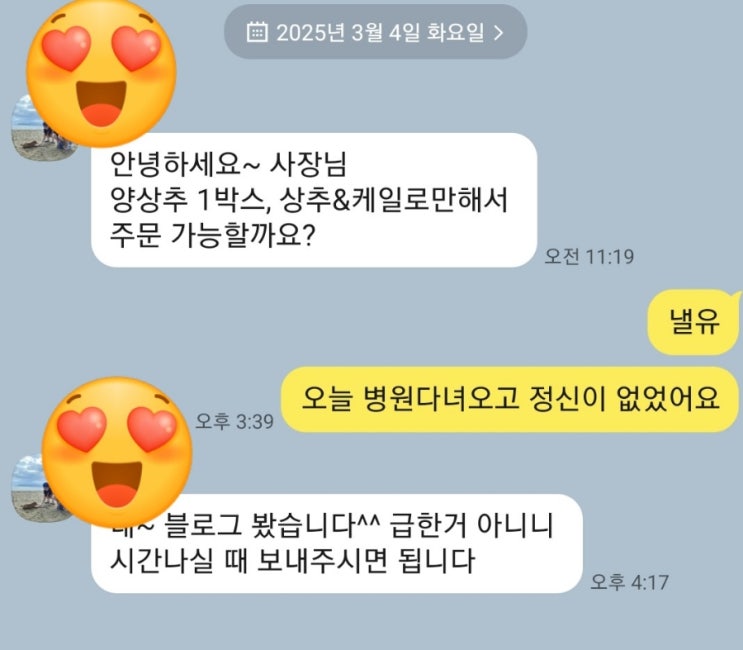The height and width of the screenshot is (650, 743).
Task: Expand the date chevron arrow
Action: (x=498, y=33)
